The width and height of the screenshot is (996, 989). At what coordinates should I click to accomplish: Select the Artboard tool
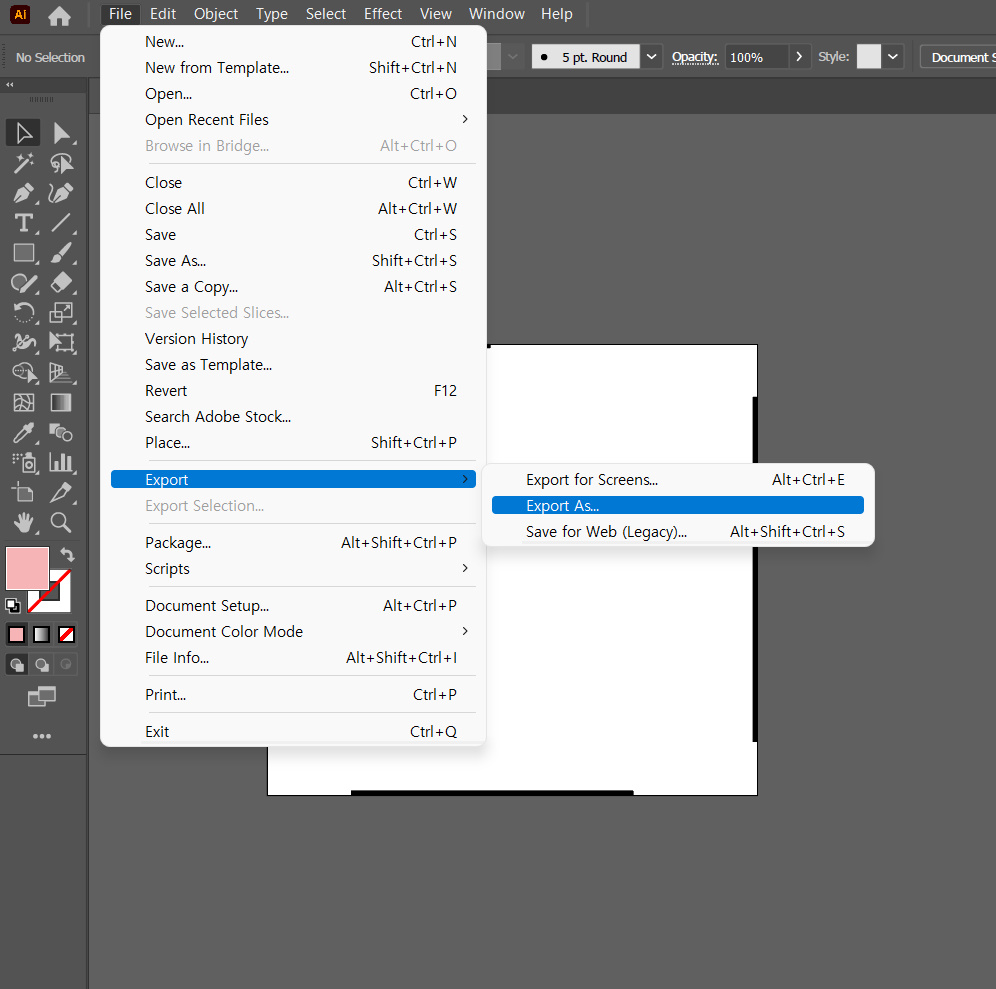(24, 492)
